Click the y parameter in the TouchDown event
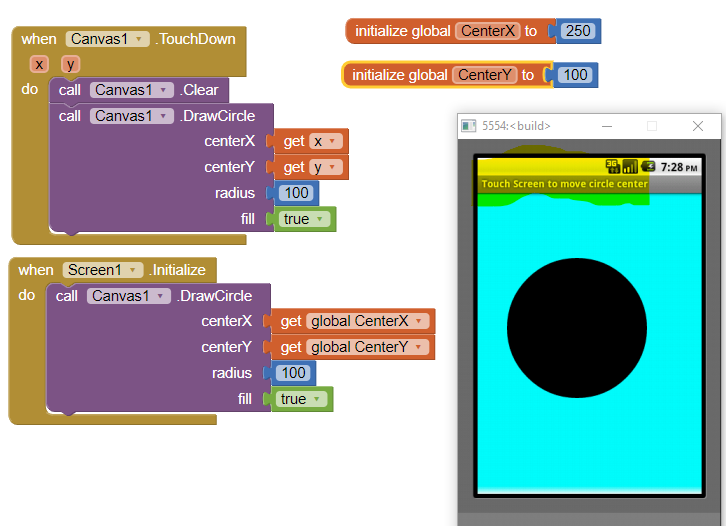Screen dimensions: 726x526 pos(70,64)
